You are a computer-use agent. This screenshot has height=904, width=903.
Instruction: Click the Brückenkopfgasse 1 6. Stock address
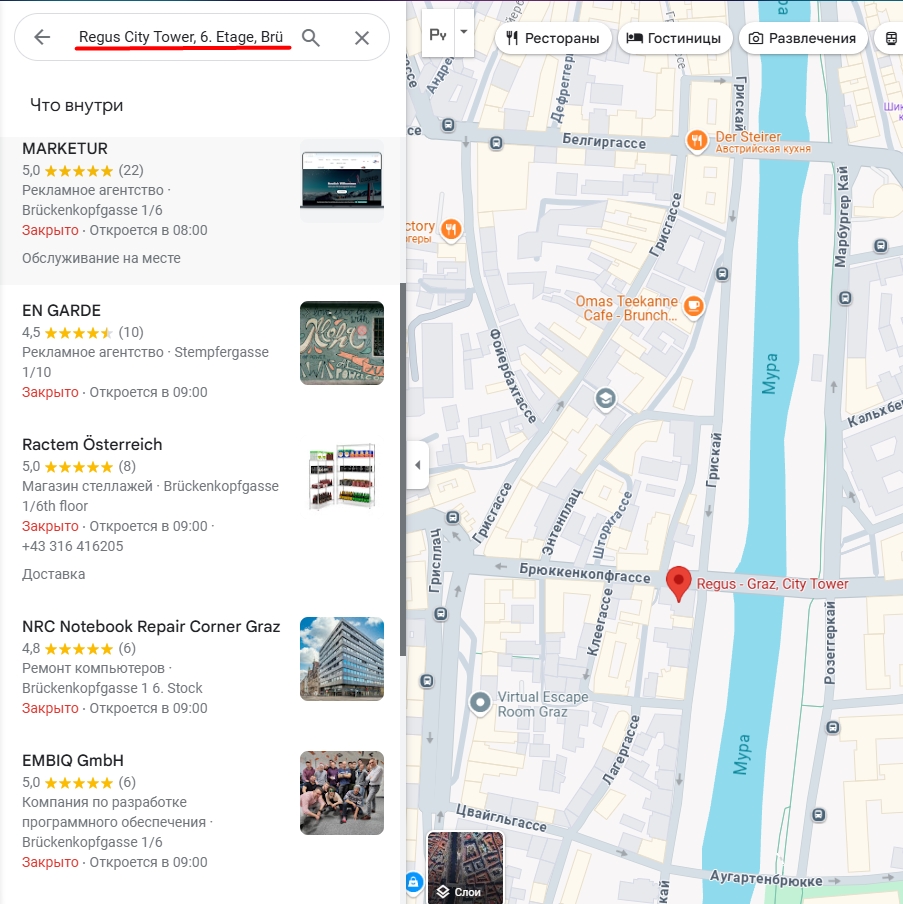click(x=112, y=688)
